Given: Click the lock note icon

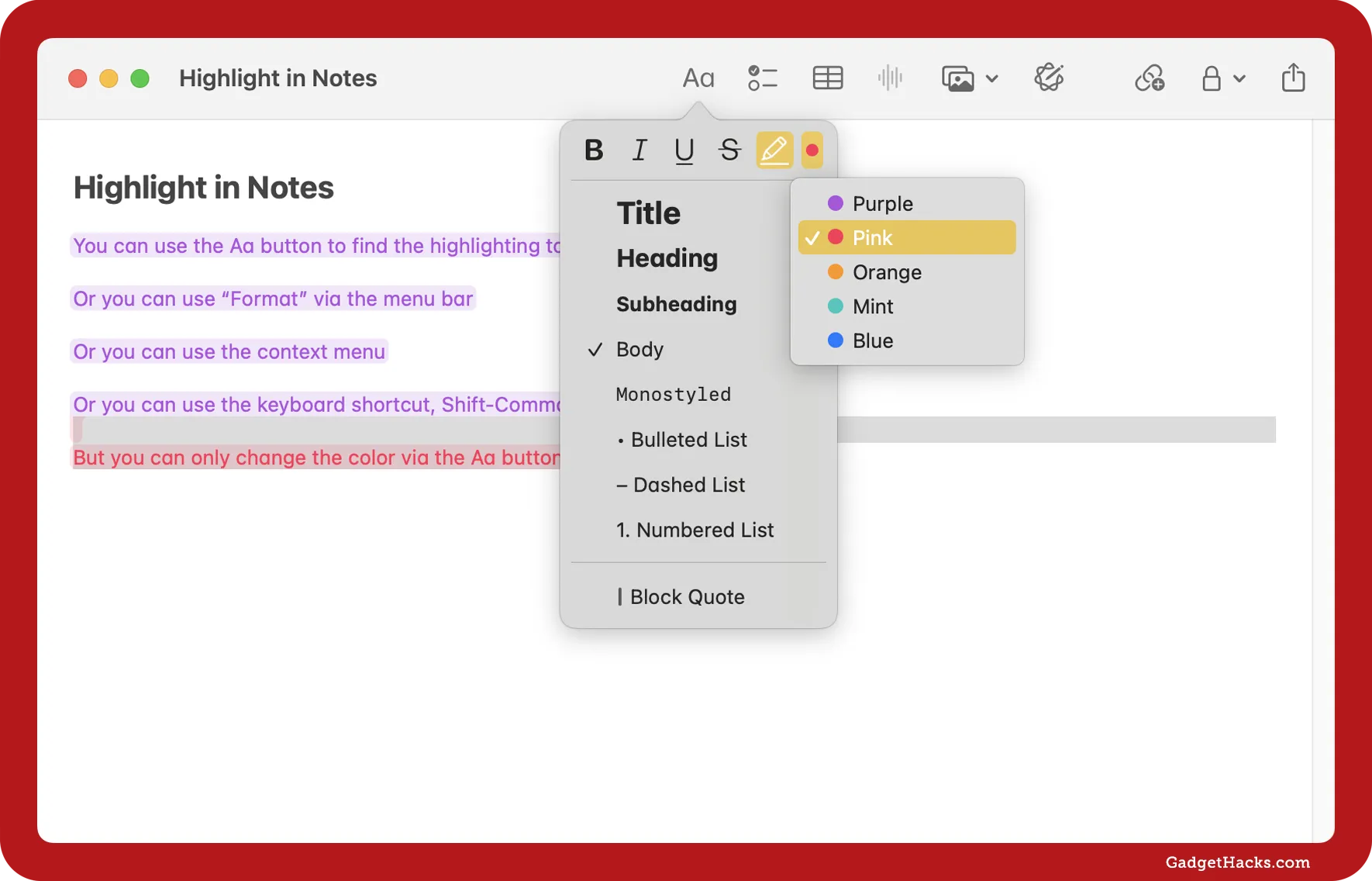Looking at the screenshot, I should (1212, 78).
